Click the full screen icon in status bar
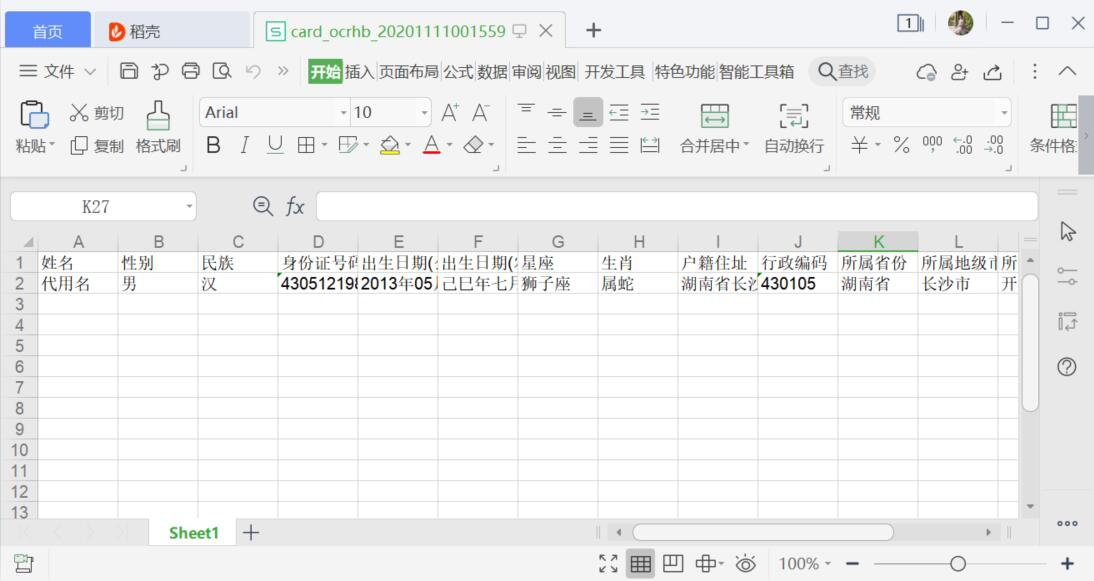 (x=608, y=564)
